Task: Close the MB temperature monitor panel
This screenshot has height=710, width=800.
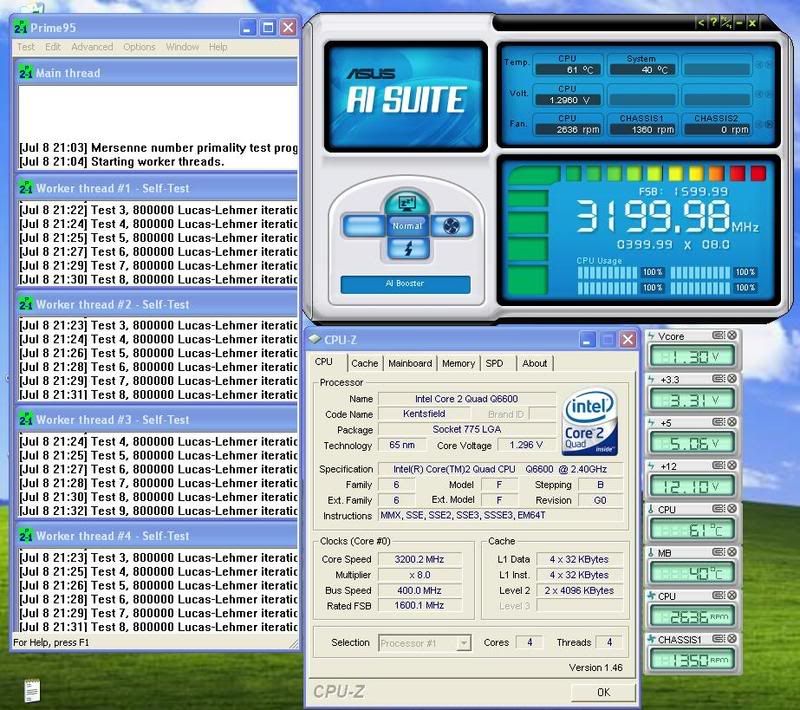Action: [x=732, y=552]
